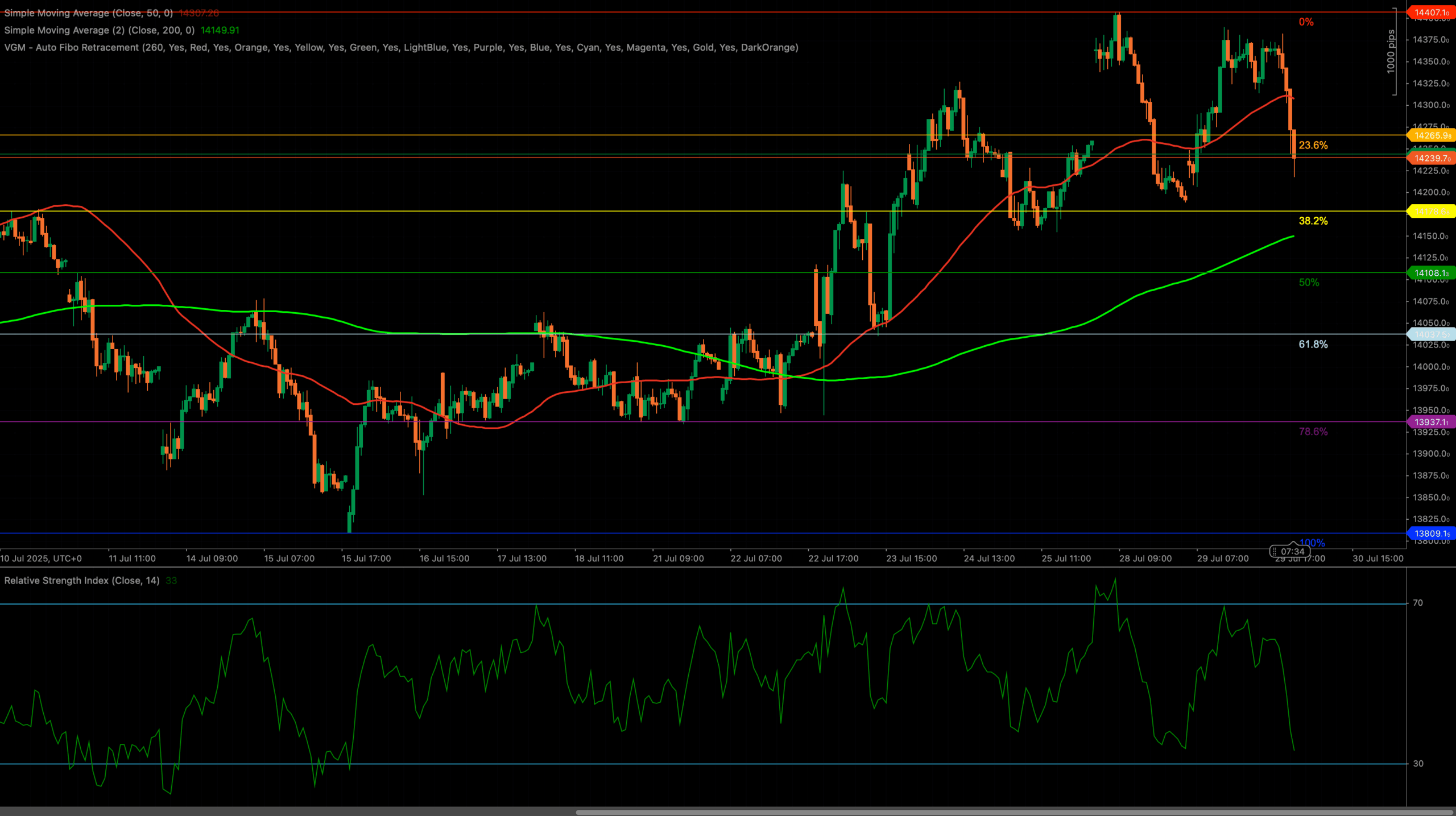Click the 1000 pips scale bracket

pos(1392,52)
